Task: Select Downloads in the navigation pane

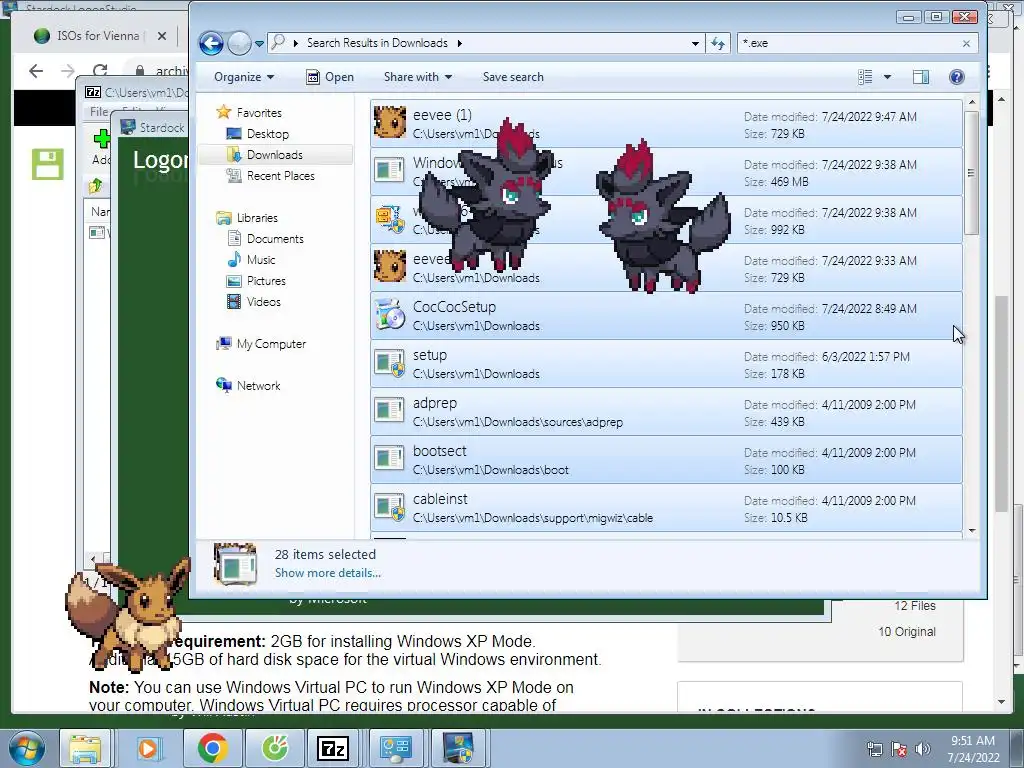Action: click(x=274, y=155)
